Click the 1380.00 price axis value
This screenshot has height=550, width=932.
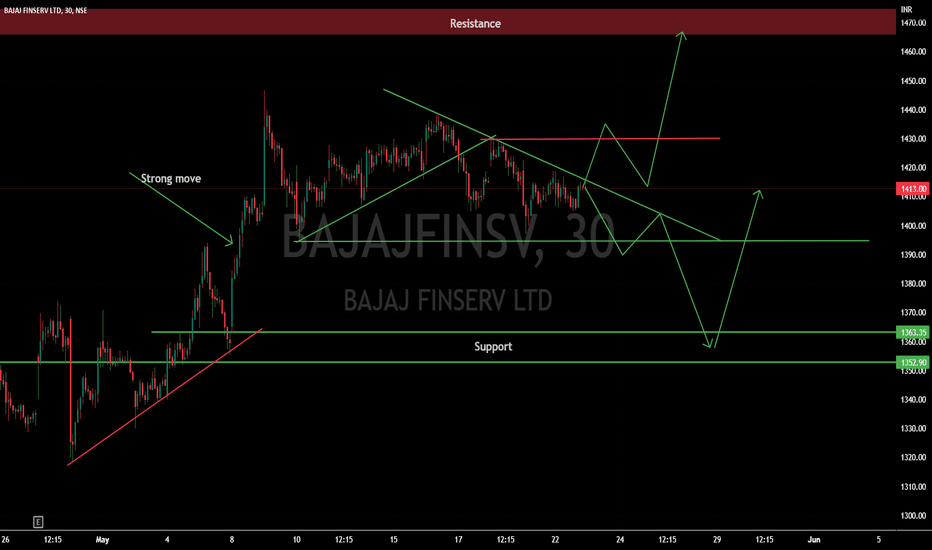click(914, 284)
